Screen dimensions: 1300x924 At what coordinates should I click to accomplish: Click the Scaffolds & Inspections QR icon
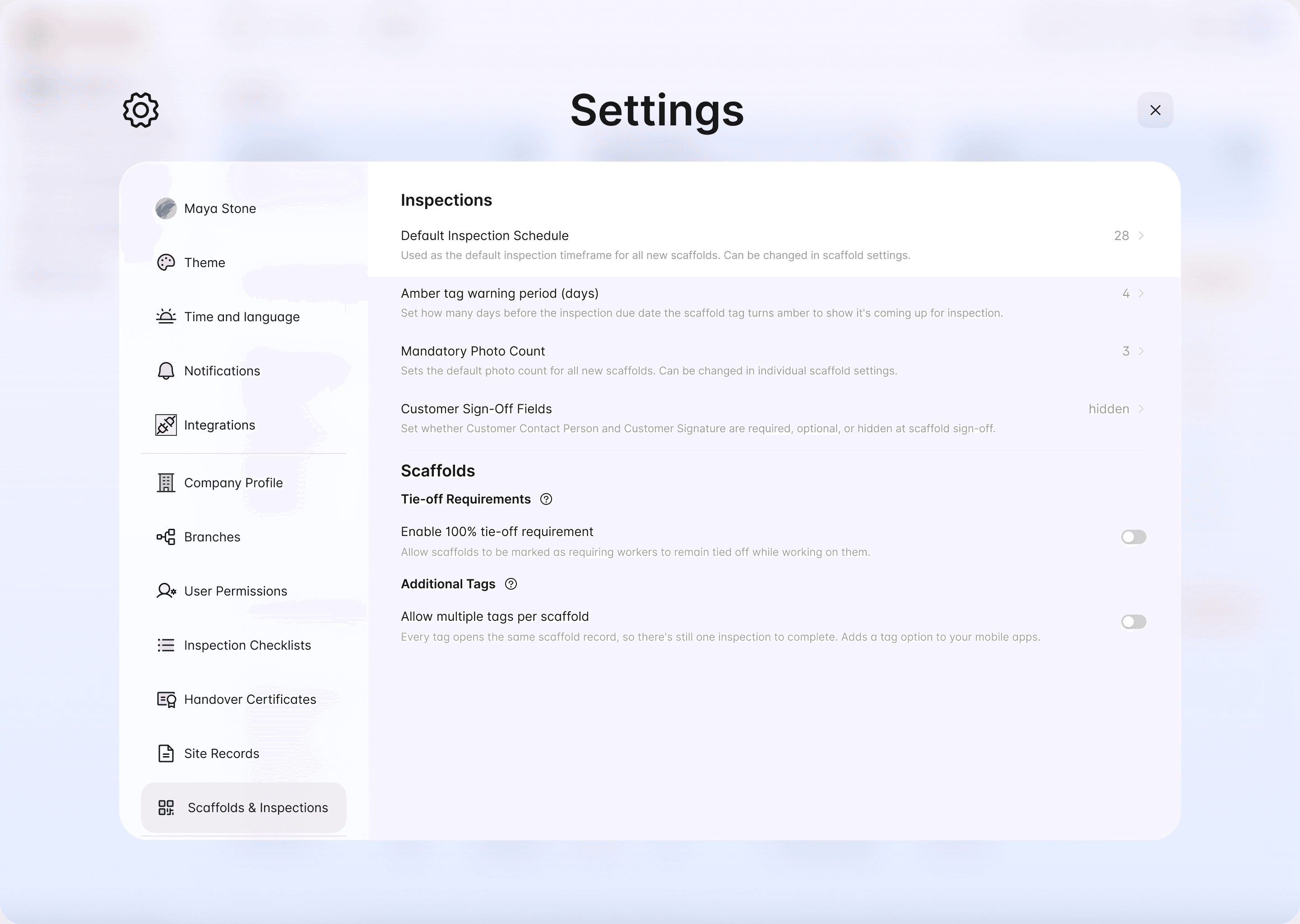pyautogui.click(x=166, y=807)
